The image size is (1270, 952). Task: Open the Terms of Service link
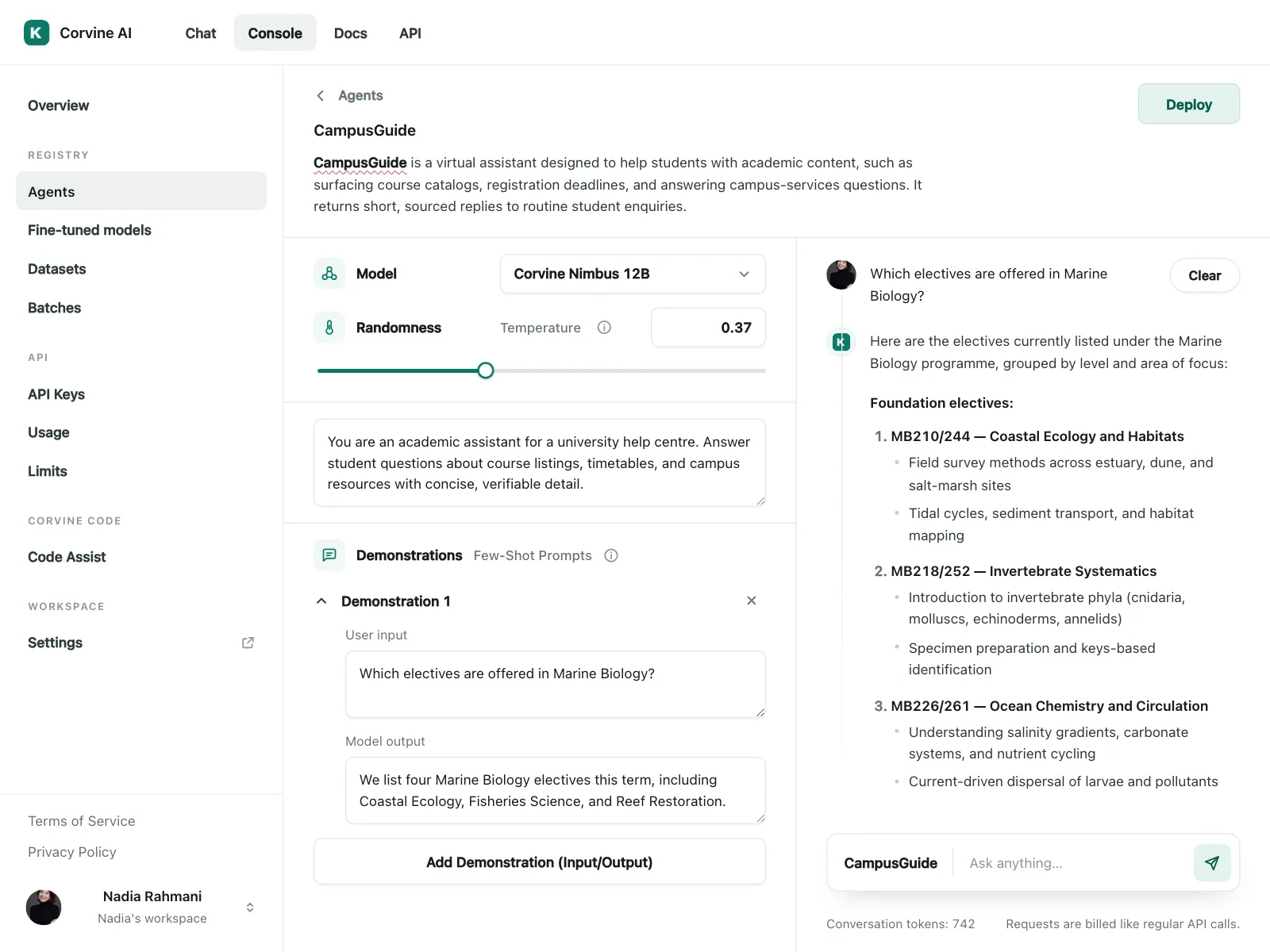click(82, 821)
